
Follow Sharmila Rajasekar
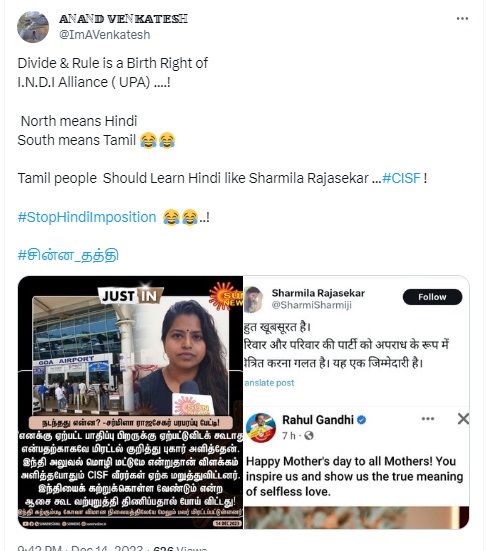pyautogui.click(x=432, y=297)
